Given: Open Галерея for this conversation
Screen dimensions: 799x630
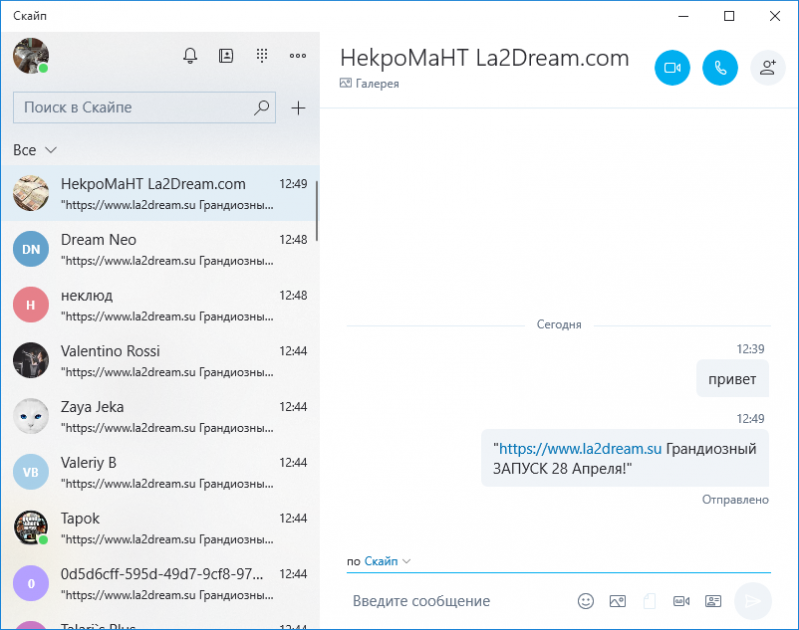Looking at the screenshot, I should coord(370,84).
